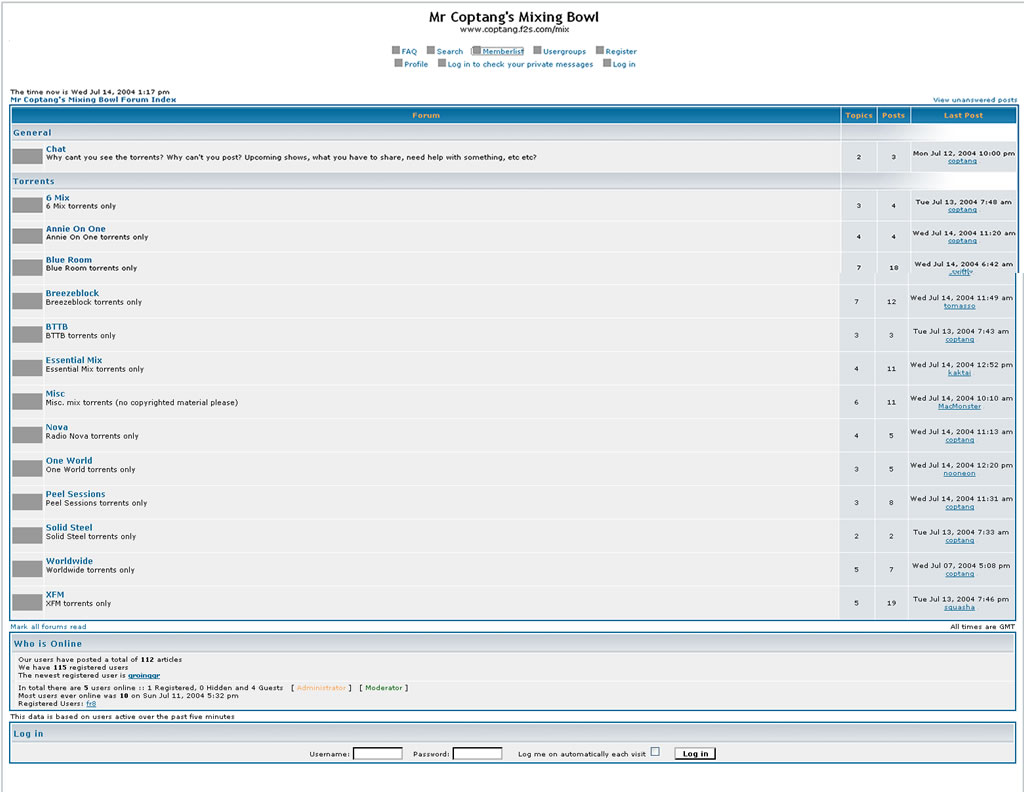Click the FAQ icon in top navigation
This screenshot has width=1024, height=794.
396,51
